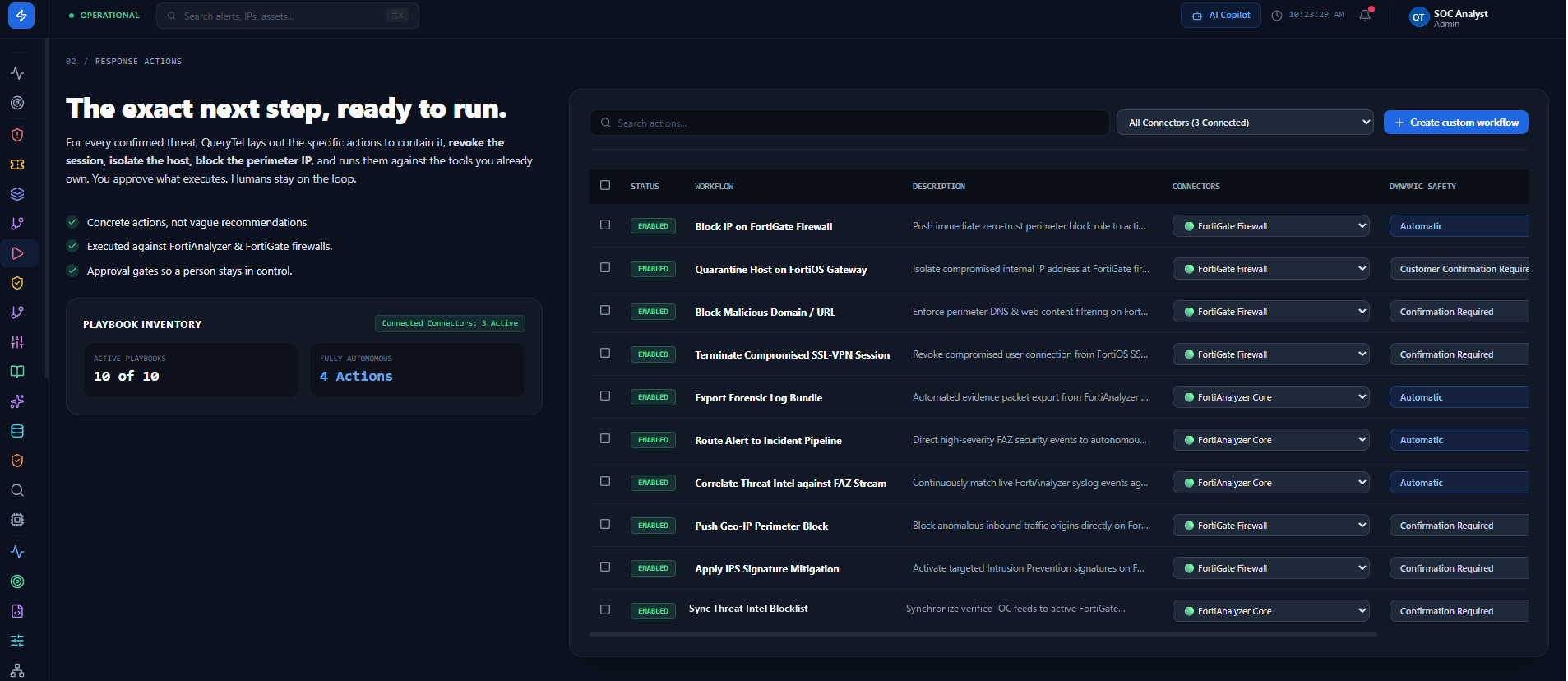Click the Connected Connectors 3 Active badge

[x=450, y=323]
